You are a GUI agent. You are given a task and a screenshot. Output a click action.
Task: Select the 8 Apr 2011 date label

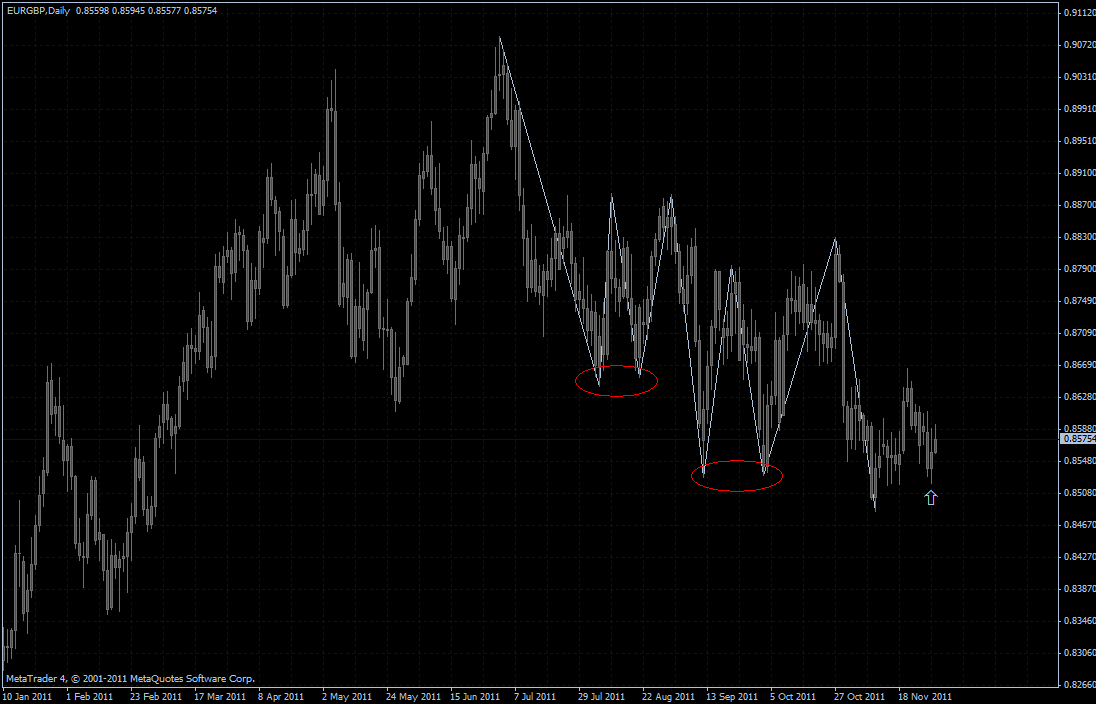[281, 696]
